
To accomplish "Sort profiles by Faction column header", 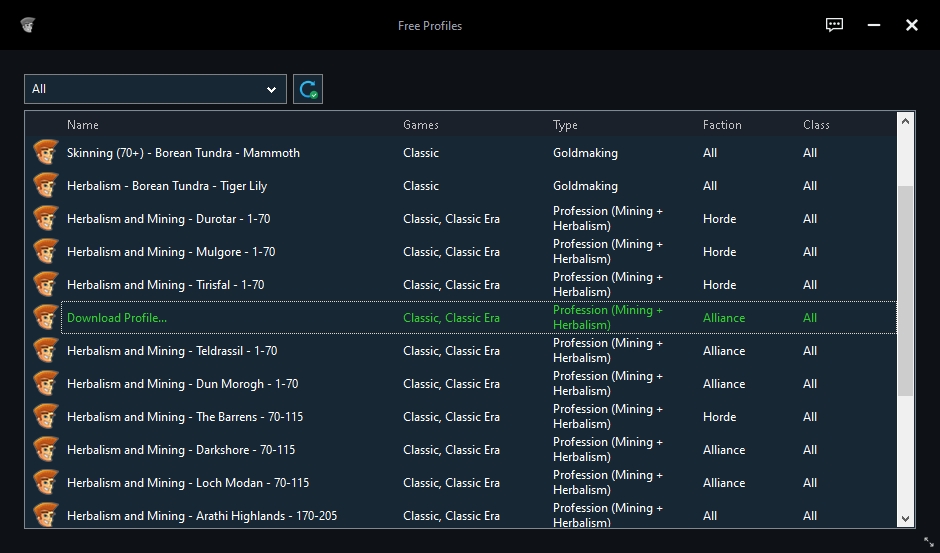I will point(722,125).
